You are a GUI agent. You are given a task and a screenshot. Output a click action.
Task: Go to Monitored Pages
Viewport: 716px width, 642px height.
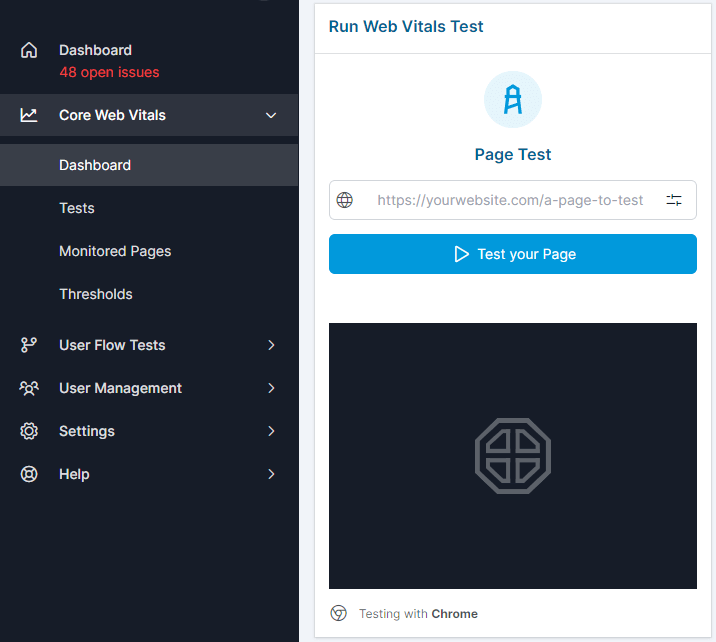(x=115, y=251)
